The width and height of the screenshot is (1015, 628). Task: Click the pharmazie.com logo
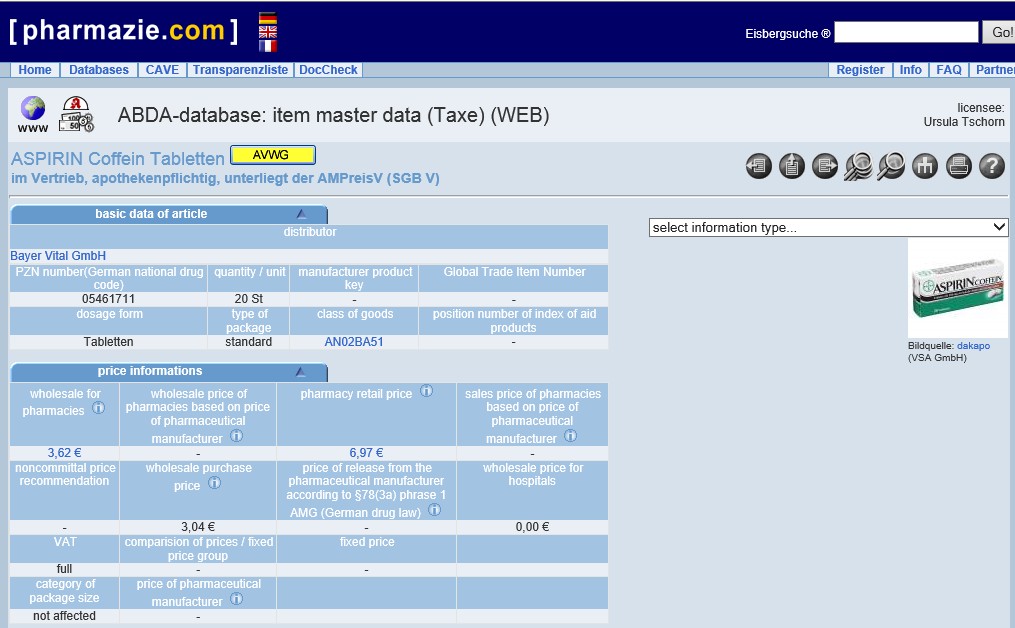pos(123,30)
